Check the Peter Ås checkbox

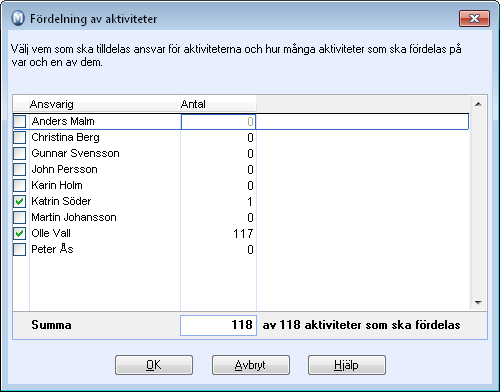tap(20, 249)
